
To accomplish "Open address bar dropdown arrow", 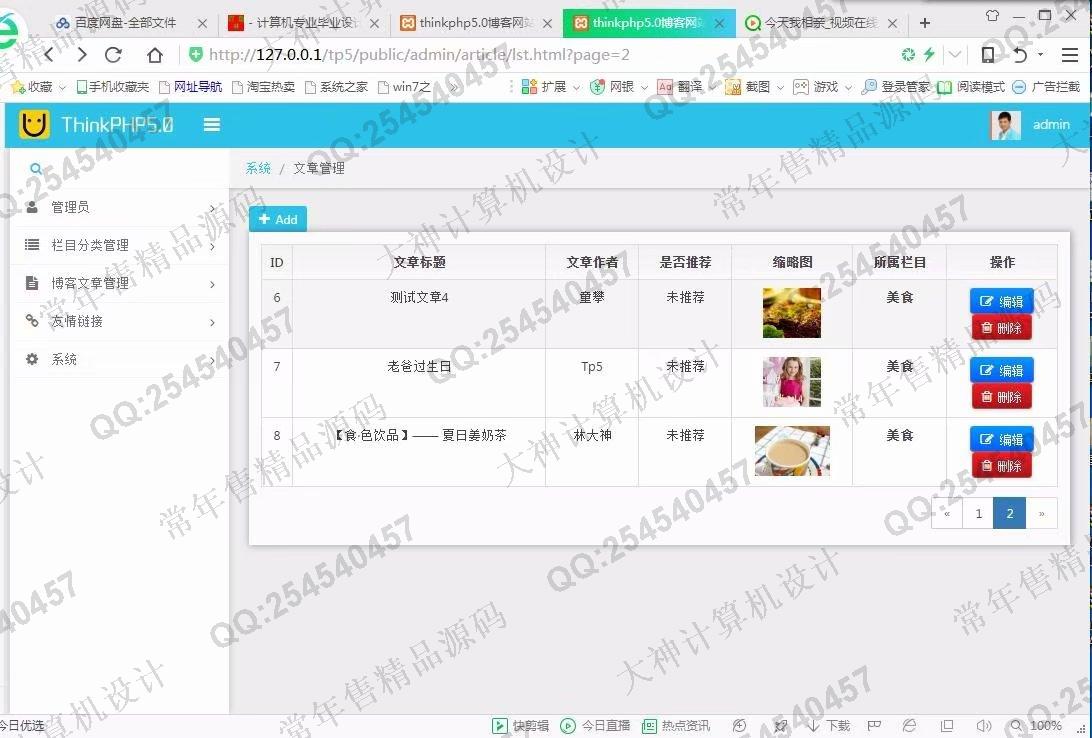I will click(955, 54).
